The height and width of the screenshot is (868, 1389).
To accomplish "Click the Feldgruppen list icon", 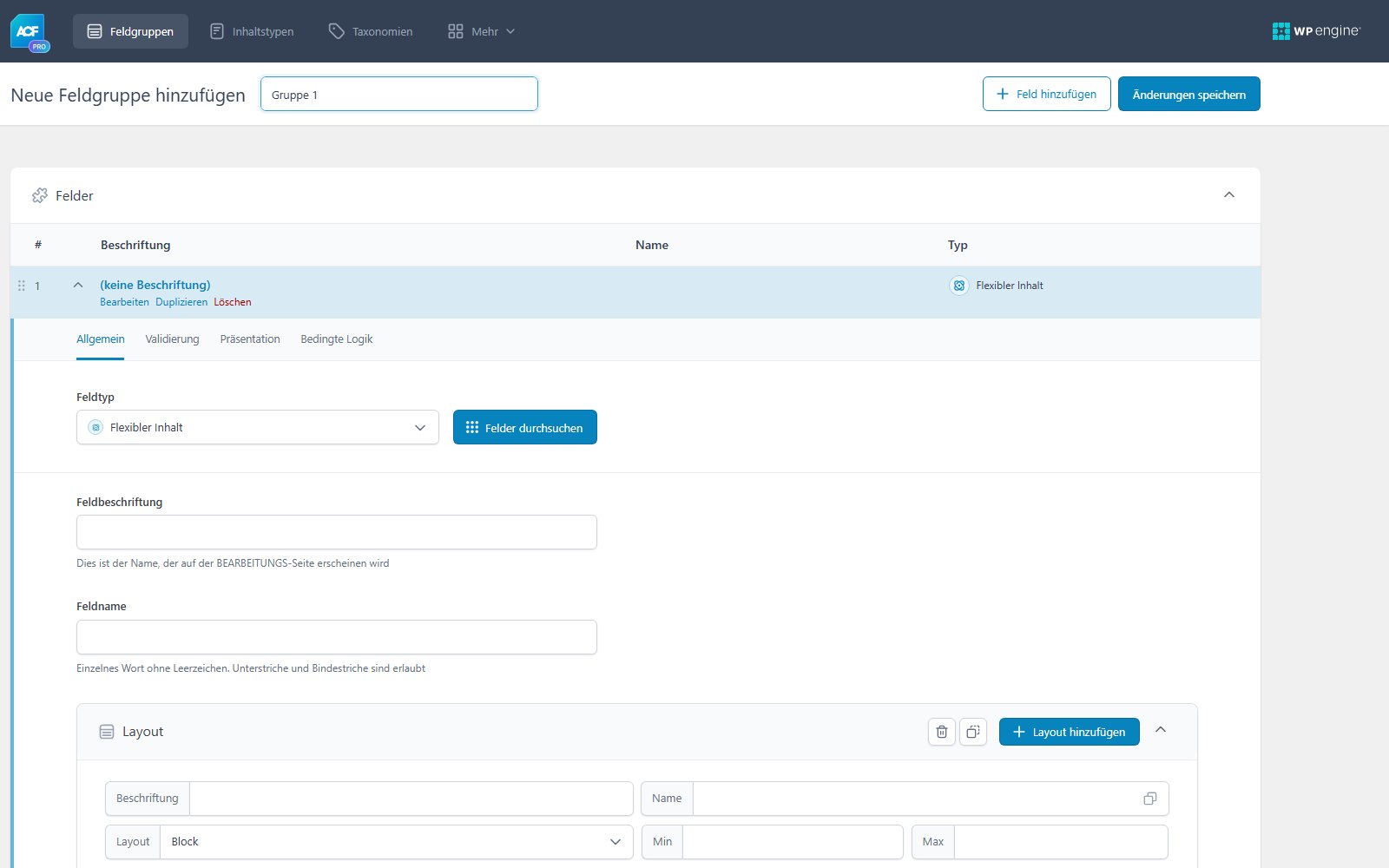I will 95,31.
